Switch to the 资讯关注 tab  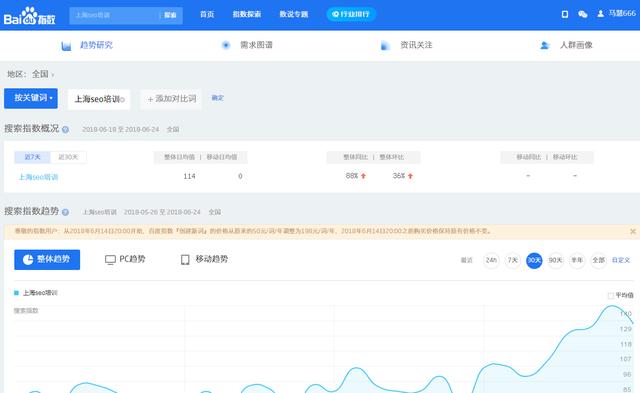coord(416,45)
